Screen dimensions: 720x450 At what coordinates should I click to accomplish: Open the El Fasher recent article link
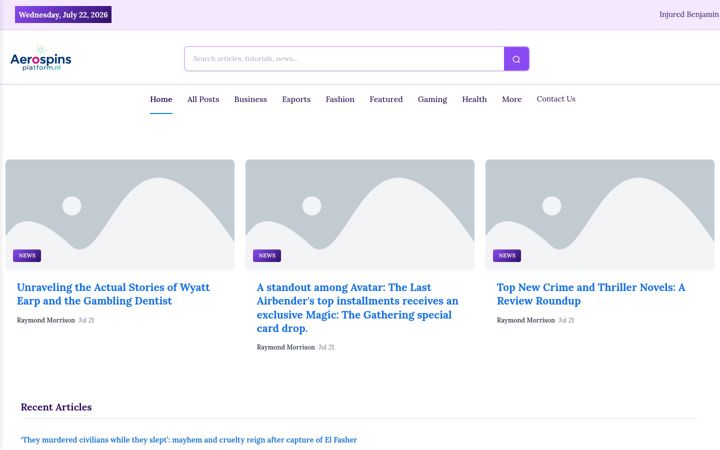point(189,439)
